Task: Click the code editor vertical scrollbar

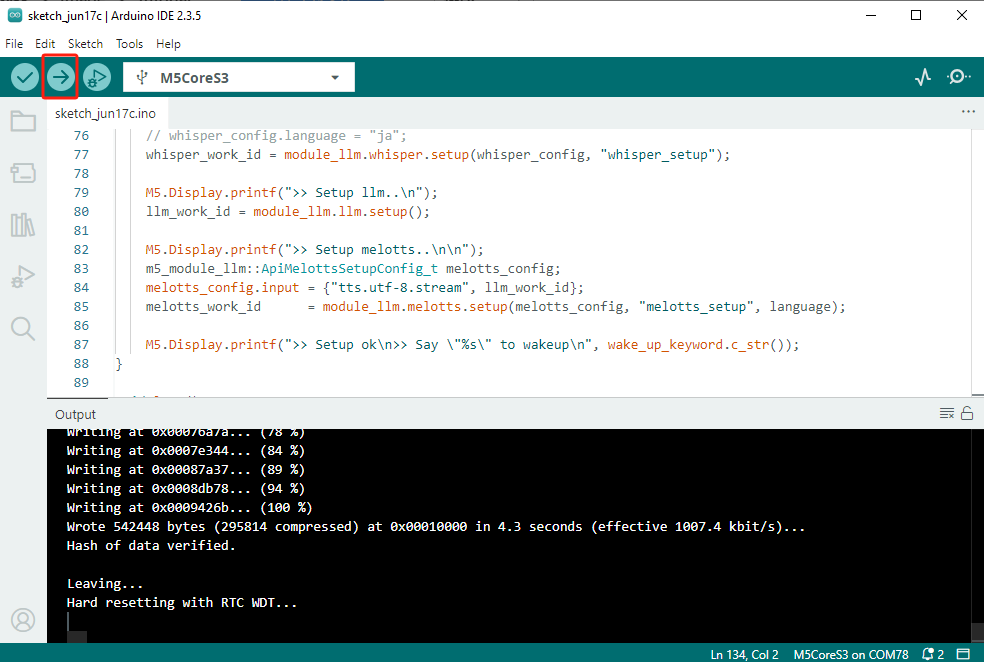Action: 977,262
